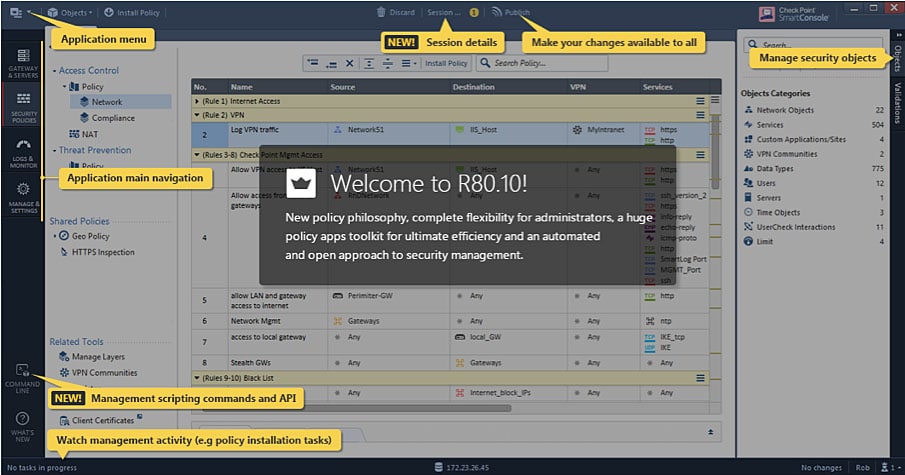The height and width of the screenshot is (475, 905).
Task: Click the collapse all sections icon
Action: [388, 63]
